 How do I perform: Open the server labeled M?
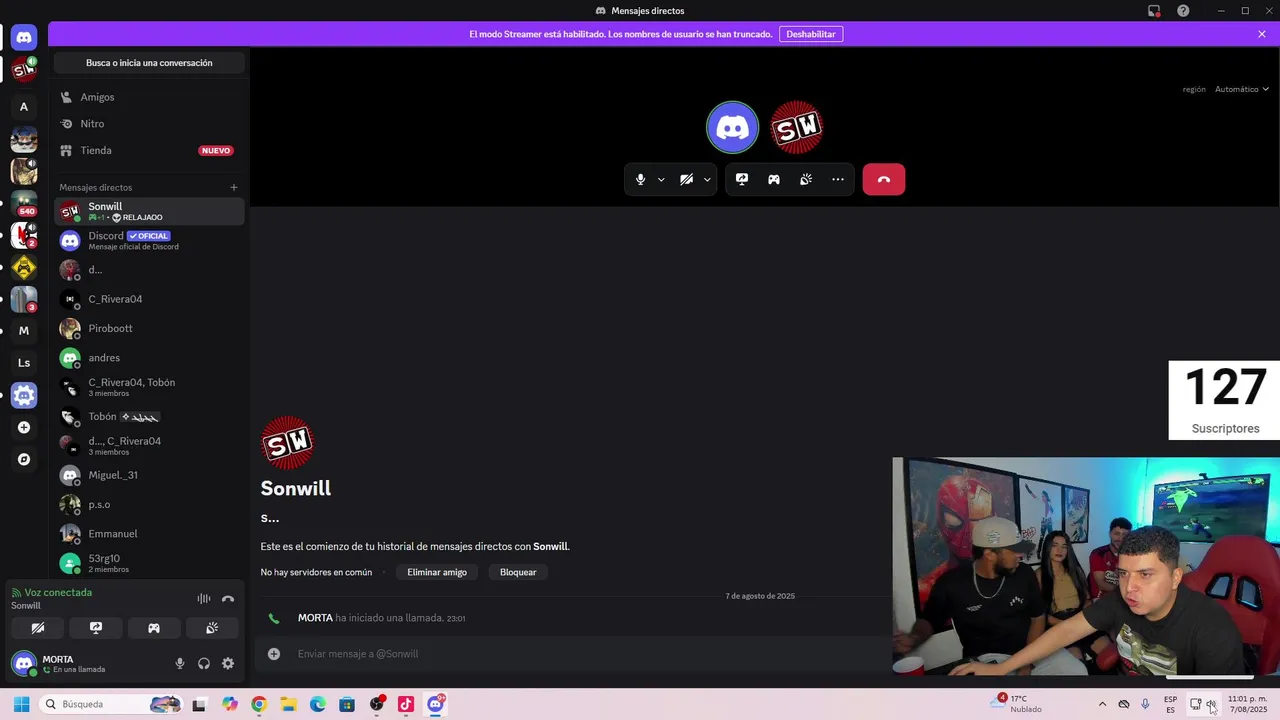click(24, 331)
